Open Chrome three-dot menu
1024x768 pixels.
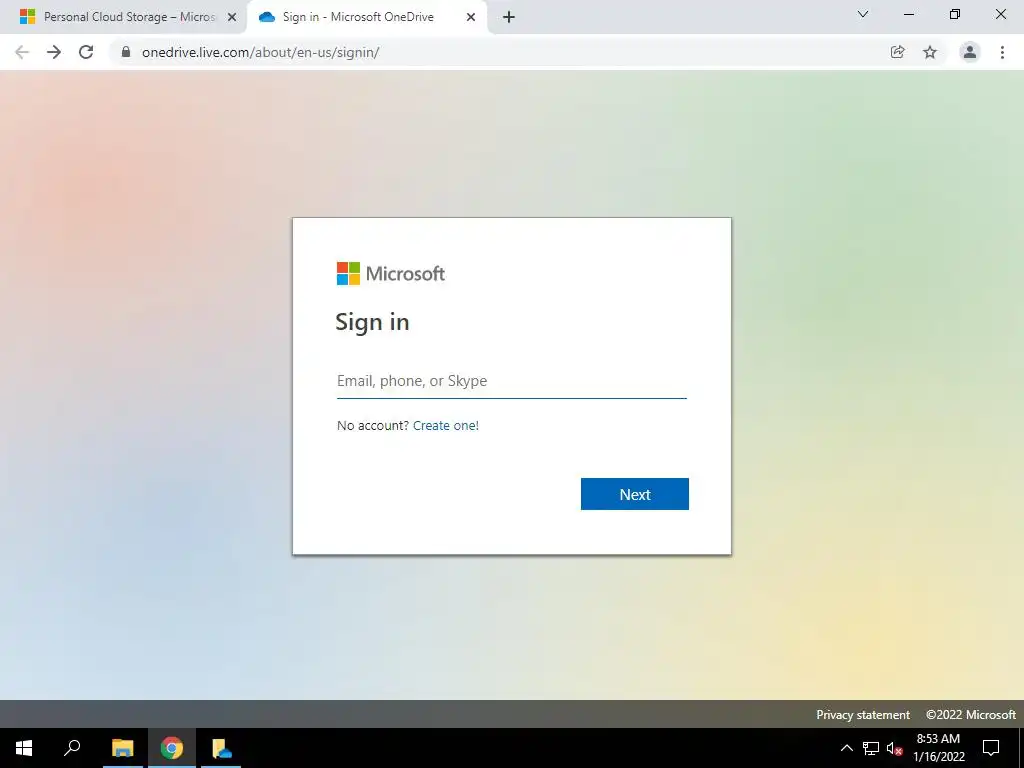point(1002,52)
